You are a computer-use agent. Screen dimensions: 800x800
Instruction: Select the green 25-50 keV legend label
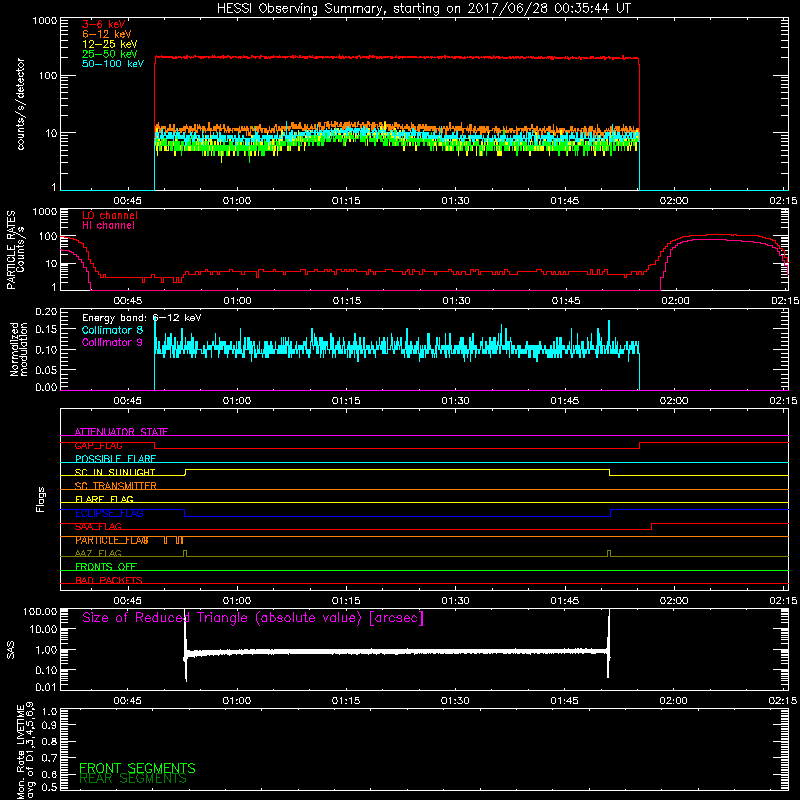coord(109,54)
